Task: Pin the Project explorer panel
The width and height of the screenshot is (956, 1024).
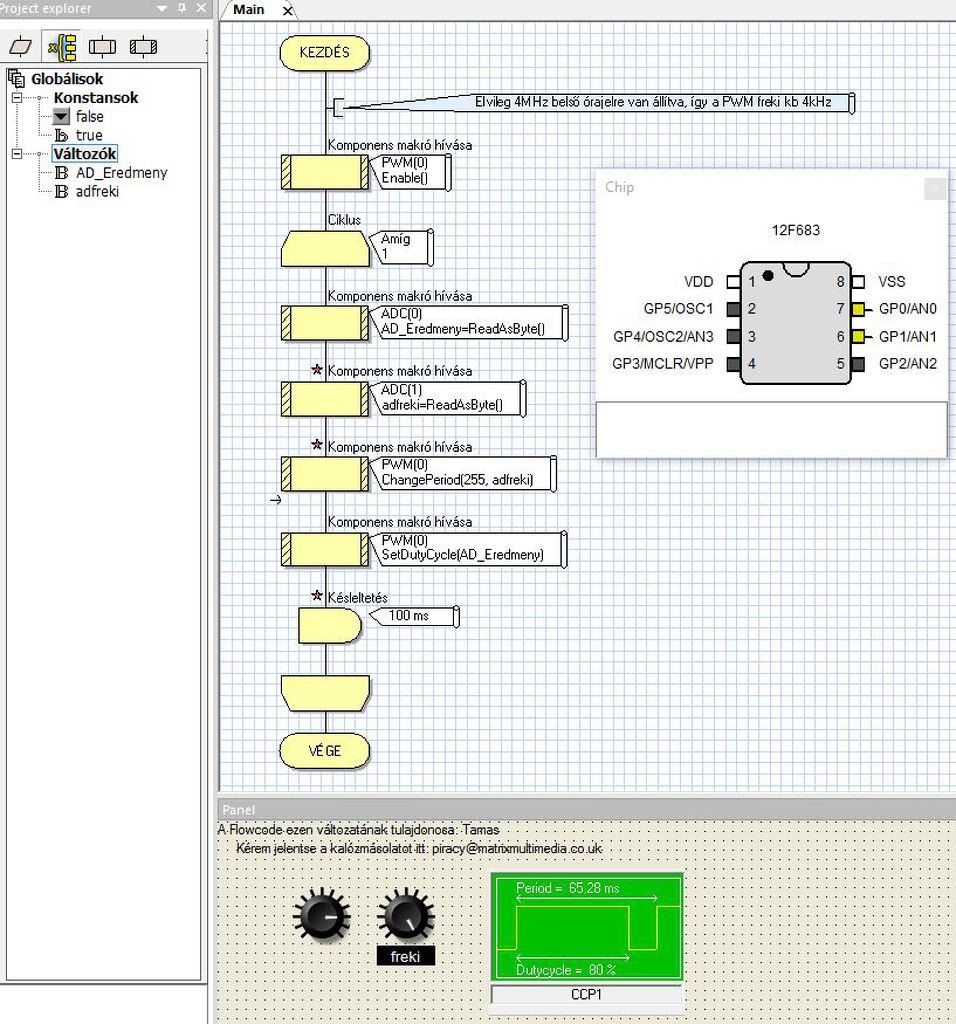Action: click(182, 8)
